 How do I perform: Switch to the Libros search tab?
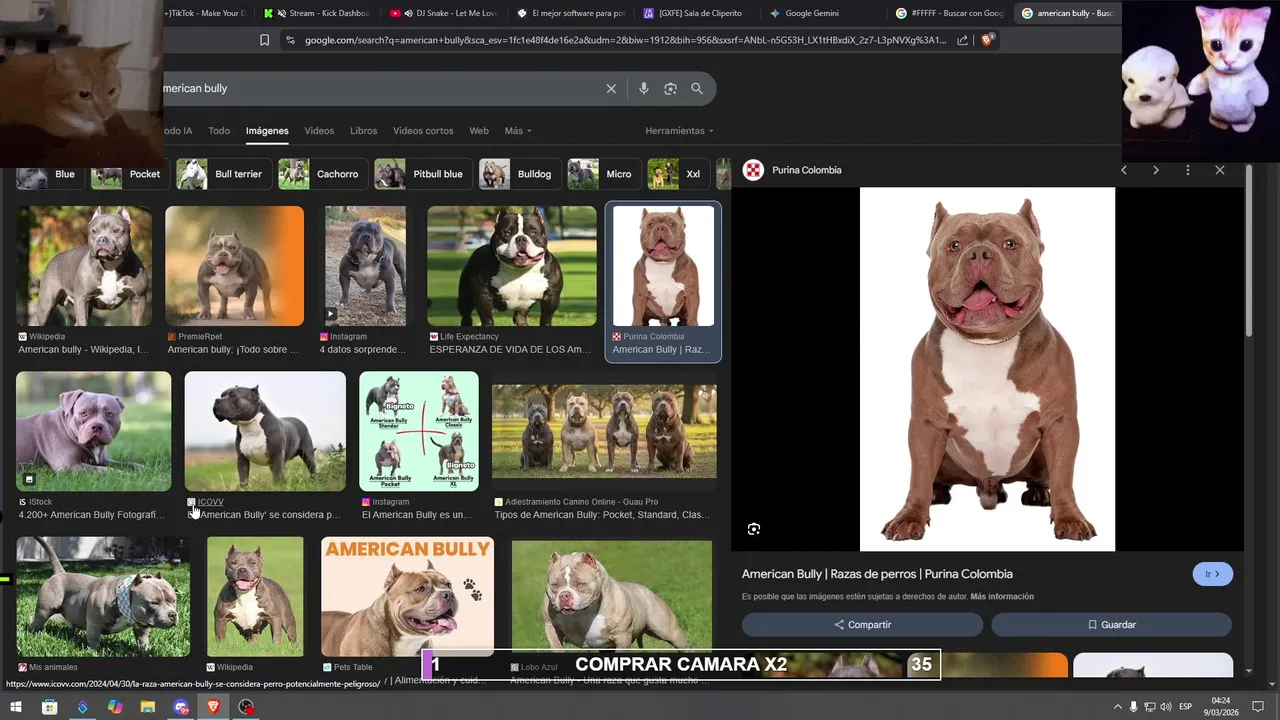click(364, 131)
